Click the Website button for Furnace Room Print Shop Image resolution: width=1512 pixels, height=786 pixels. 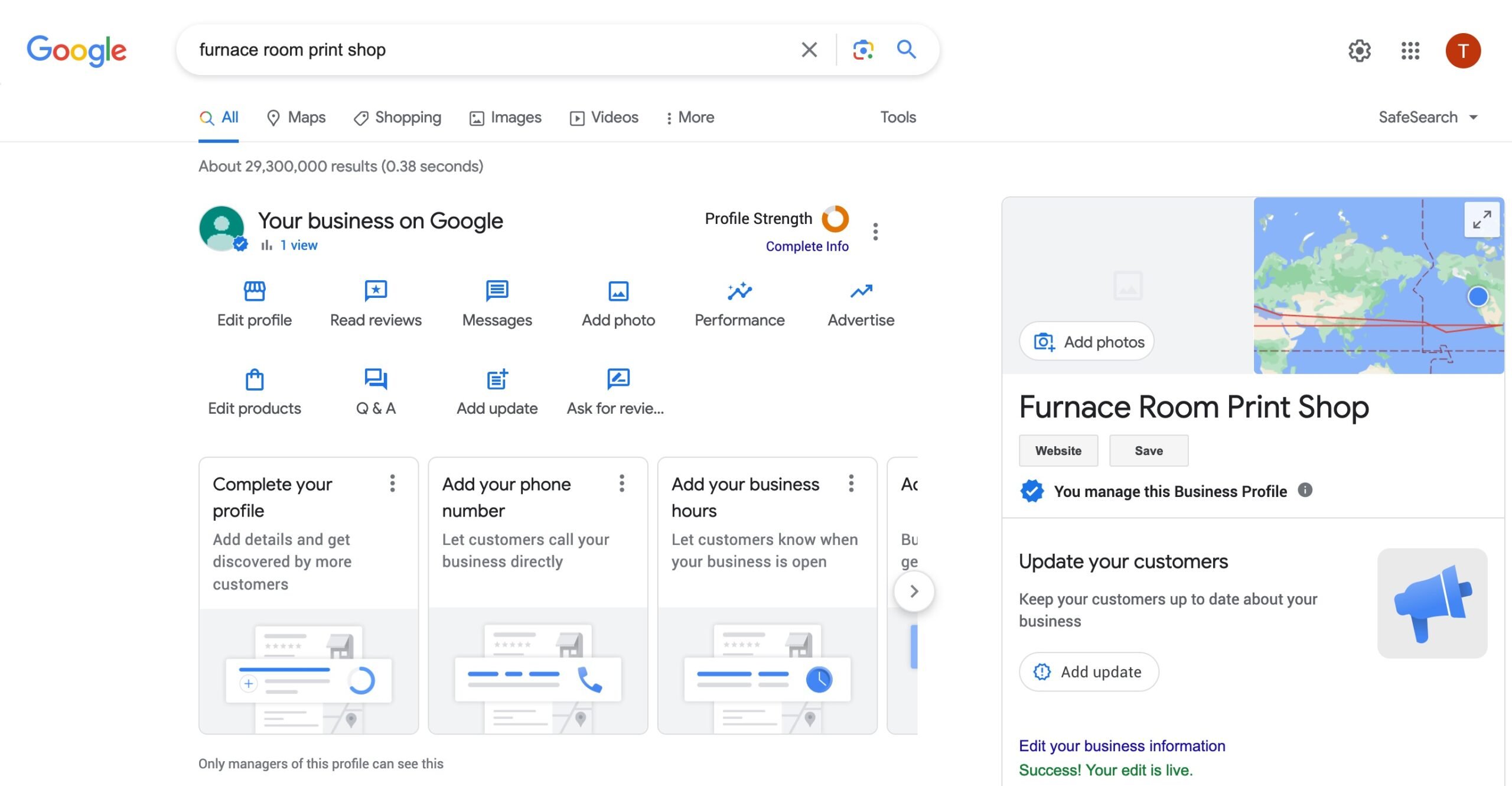(1058, 450)
